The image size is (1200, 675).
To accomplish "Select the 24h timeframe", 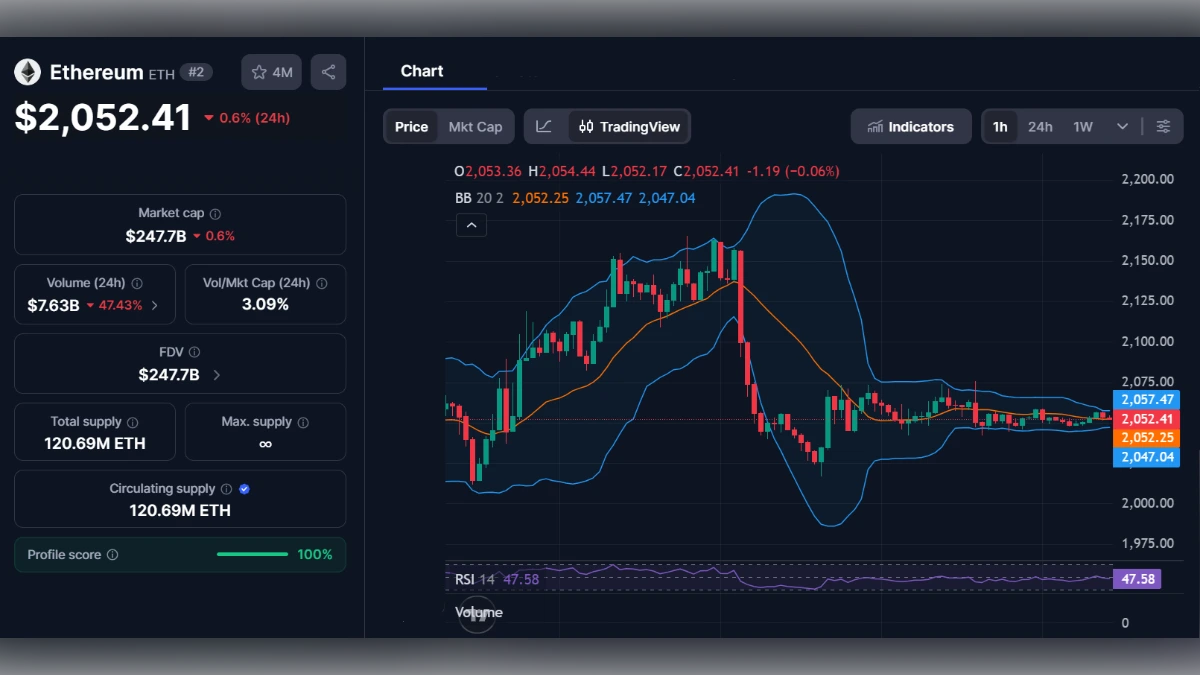I will click(x=1040, y=126).
